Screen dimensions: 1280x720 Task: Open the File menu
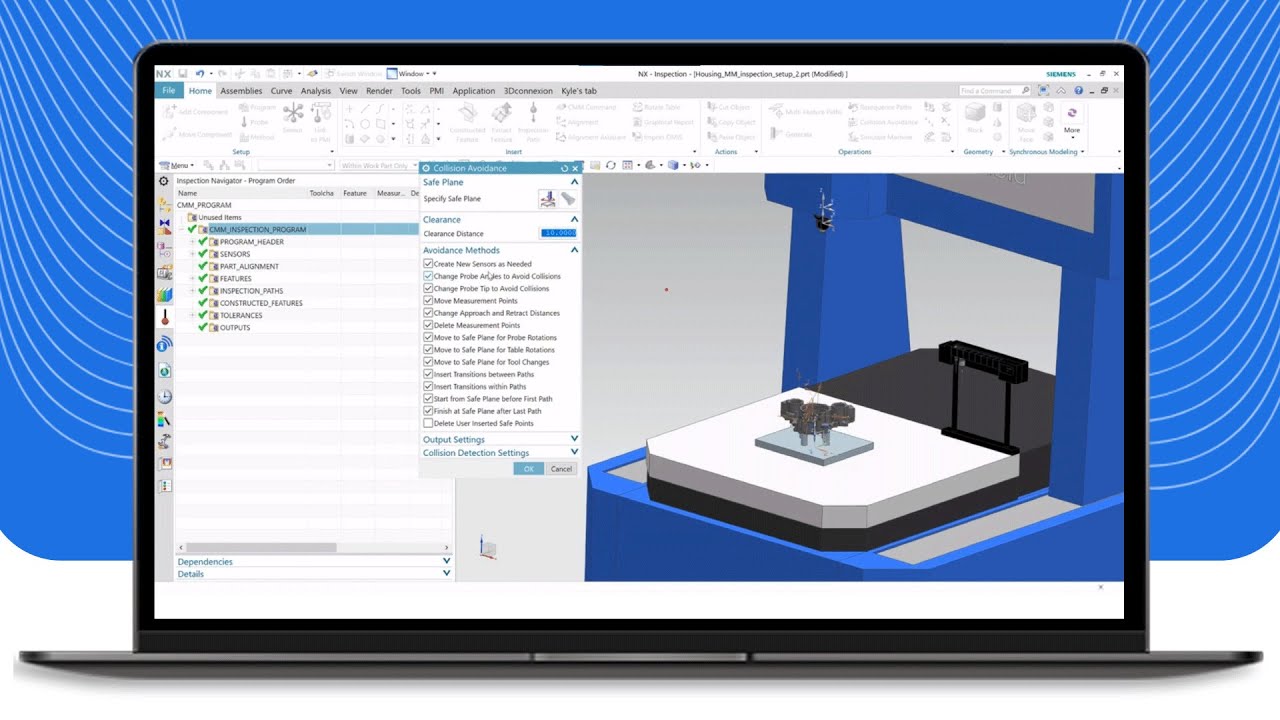tap(168, 91)
